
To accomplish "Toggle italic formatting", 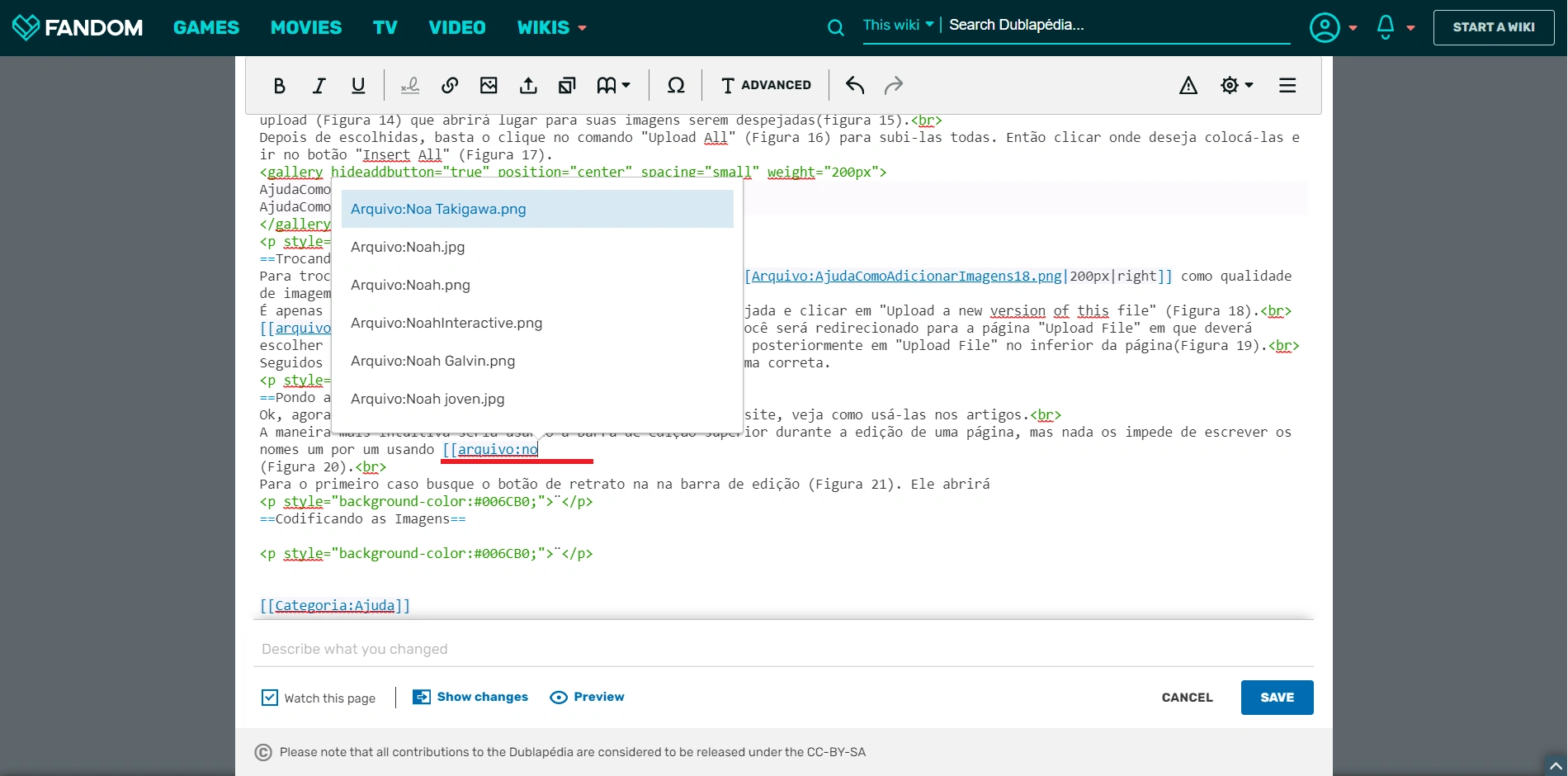I will (319, 85).
